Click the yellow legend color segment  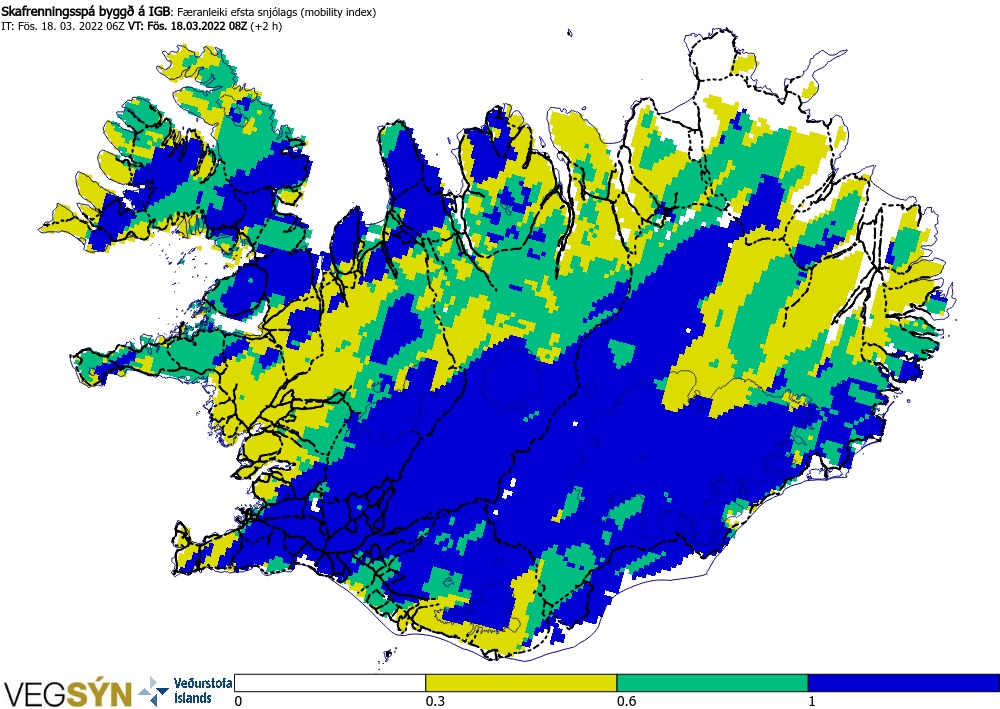(x=521, y=683)
